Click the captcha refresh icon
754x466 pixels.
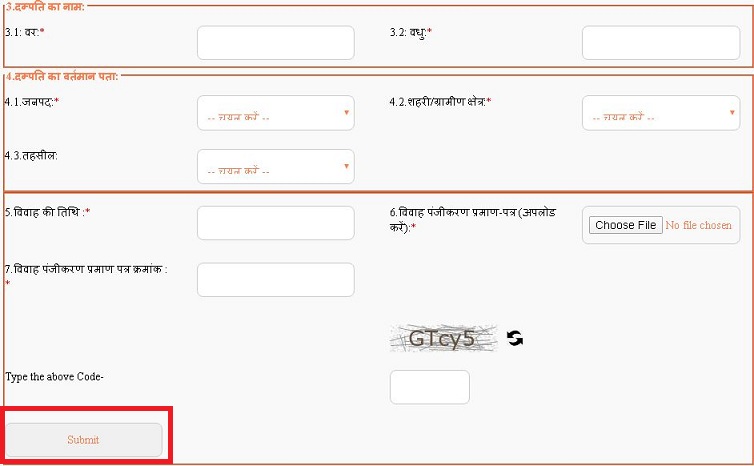pos(515,339)
